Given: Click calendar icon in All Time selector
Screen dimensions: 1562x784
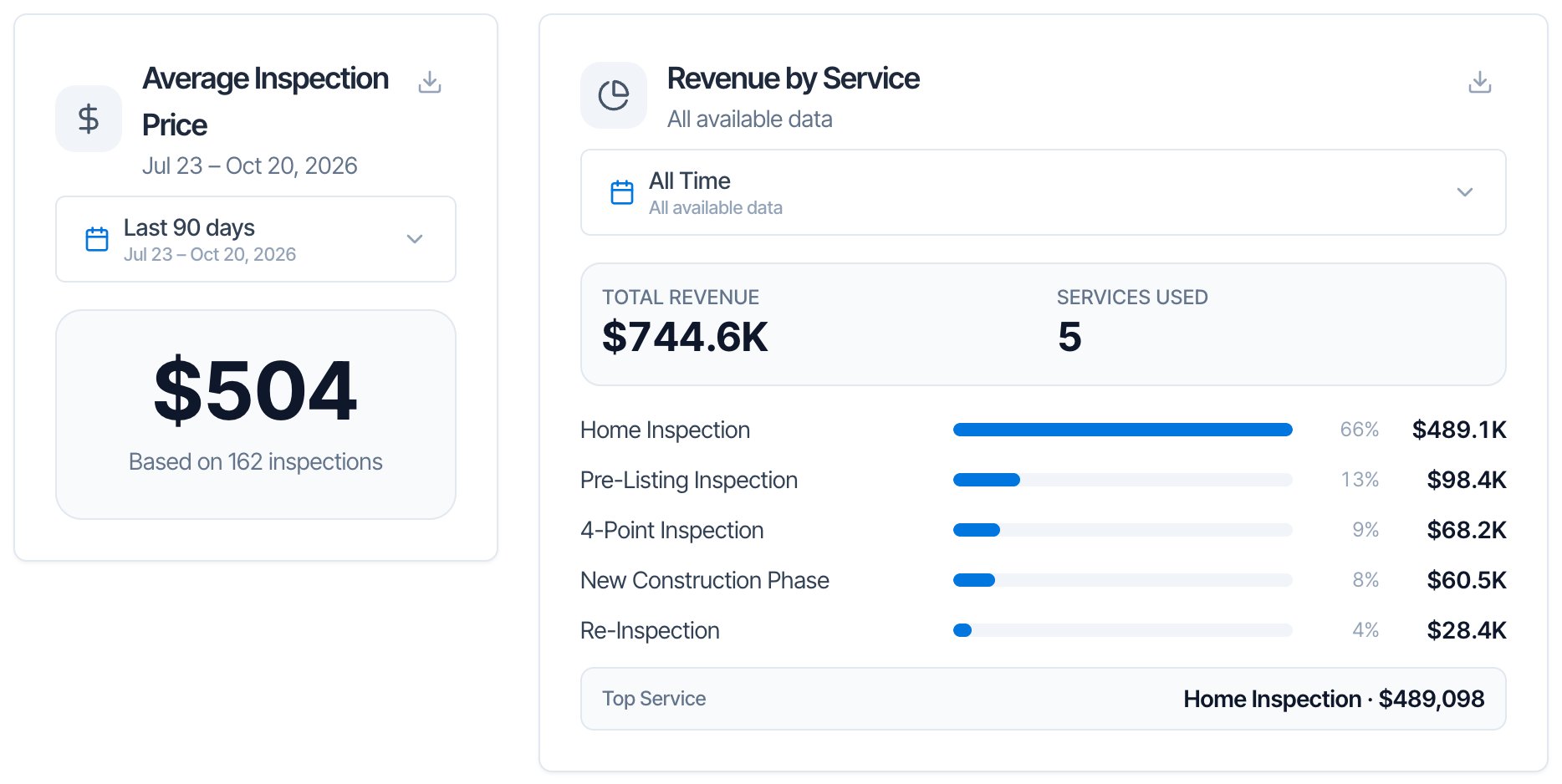Looking at the screenshot, I should 622,192.
